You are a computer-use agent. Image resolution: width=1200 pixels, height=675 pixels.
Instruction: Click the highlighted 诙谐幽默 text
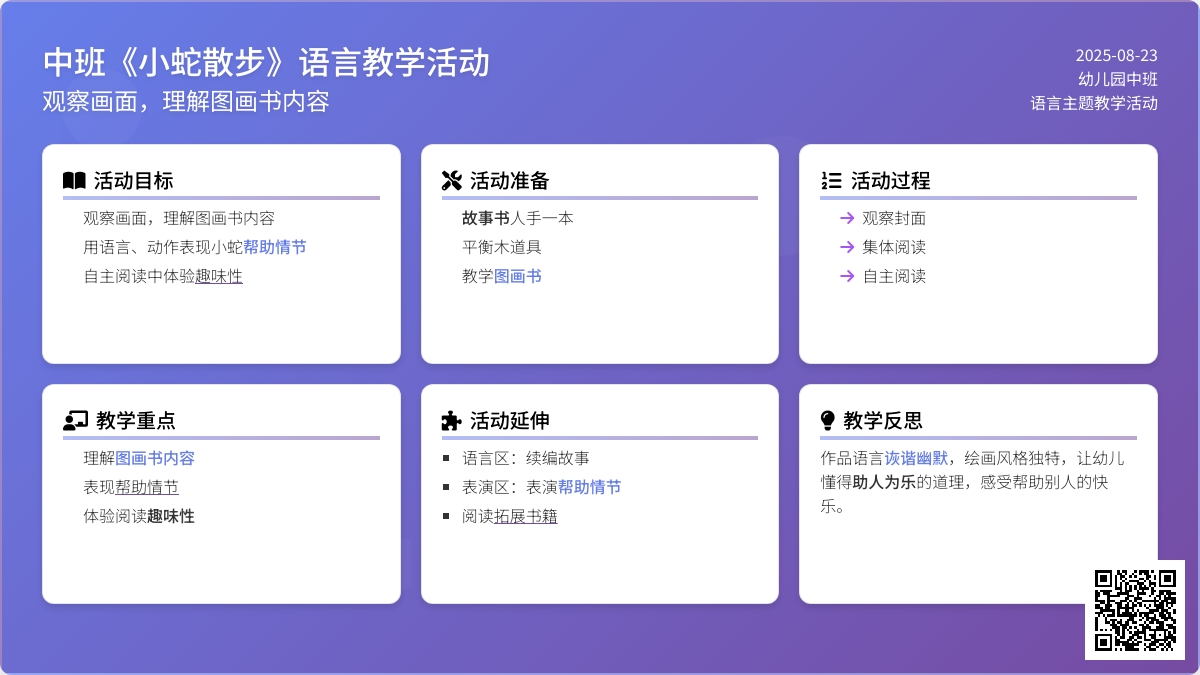(x=916, y=458)
